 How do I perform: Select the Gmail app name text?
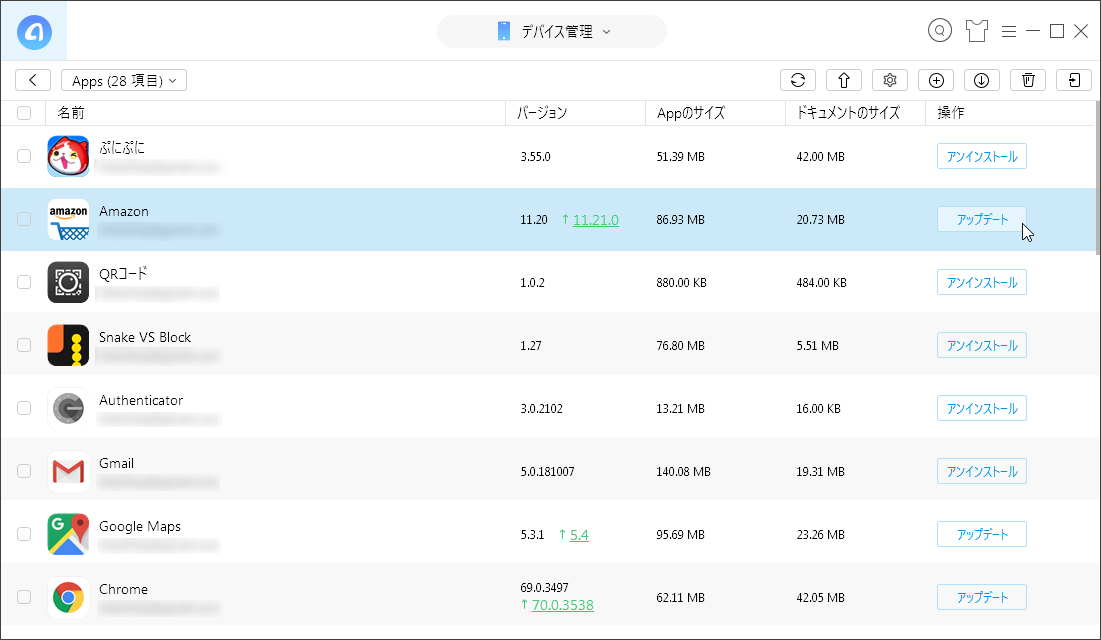pos(117,463)
